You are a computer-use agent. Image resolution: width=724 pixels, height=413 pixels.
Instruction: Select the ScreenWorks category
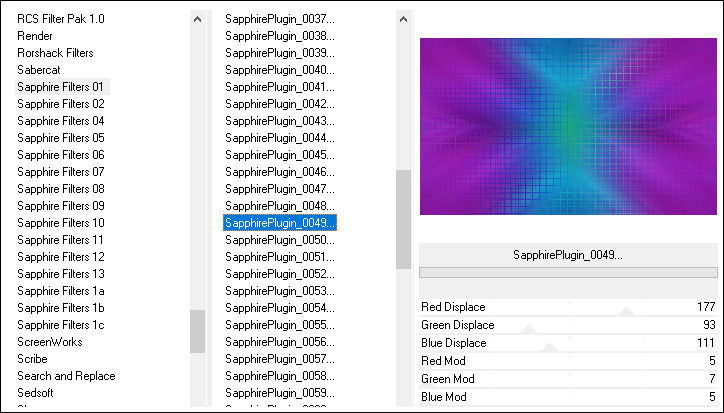click(49, 342)
